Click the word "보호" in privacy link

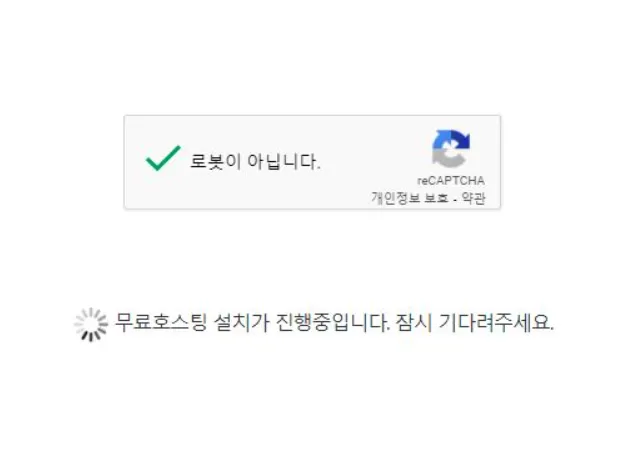point(436,198)
